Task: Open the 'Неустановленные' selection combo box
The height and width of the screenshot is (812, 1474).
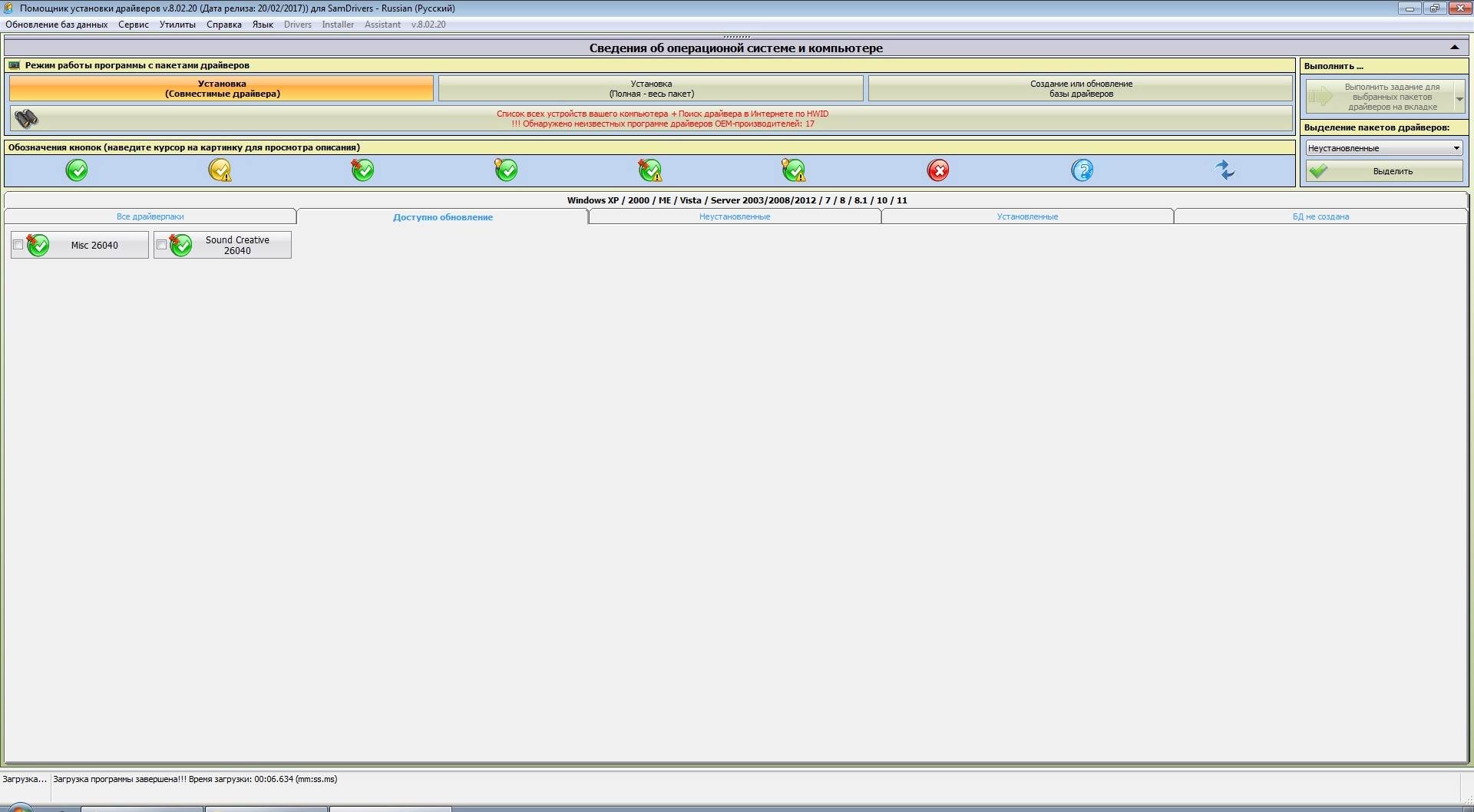Action: (x=1384, y=148)
